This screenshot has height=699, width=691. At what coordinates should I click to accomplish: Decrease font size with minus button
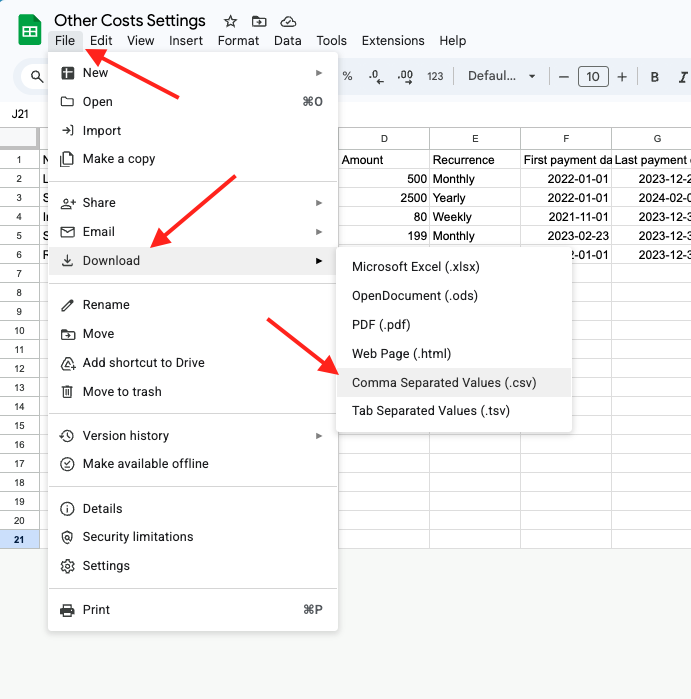(x=564, y=77)
